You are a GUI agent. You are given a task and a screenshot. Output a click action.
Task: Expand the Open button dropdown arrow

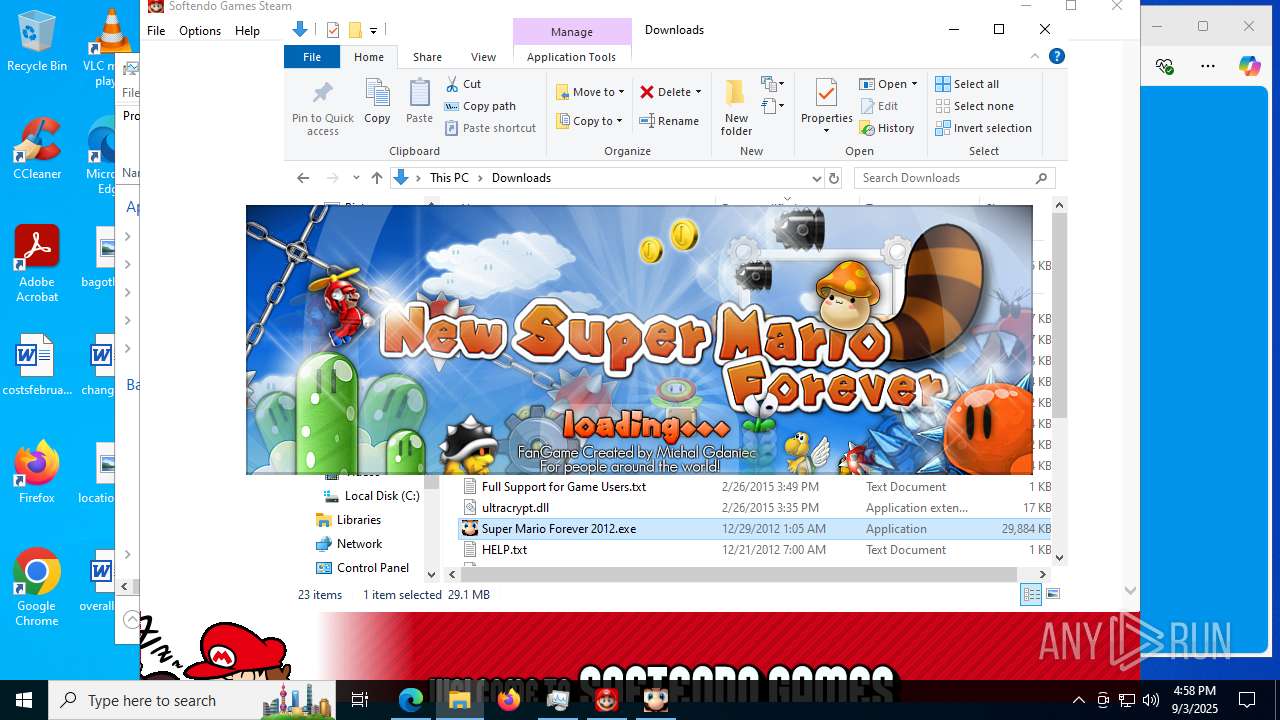tap(914, 84)
